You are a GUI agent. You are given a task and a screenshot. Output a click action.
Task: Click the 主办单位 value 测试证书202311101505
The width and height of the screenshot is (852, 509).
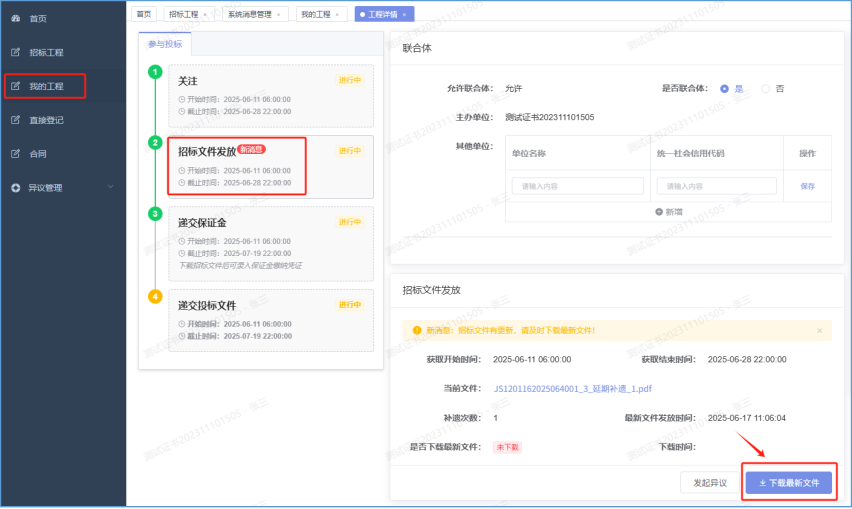click(x=549, y=117)
